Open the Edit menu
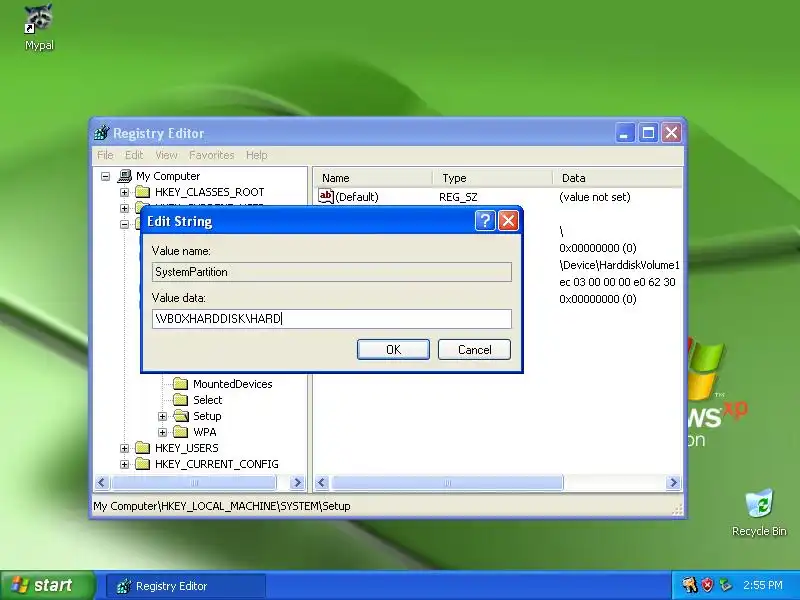The height and width of the screenshot is (600, 800). 134,155
